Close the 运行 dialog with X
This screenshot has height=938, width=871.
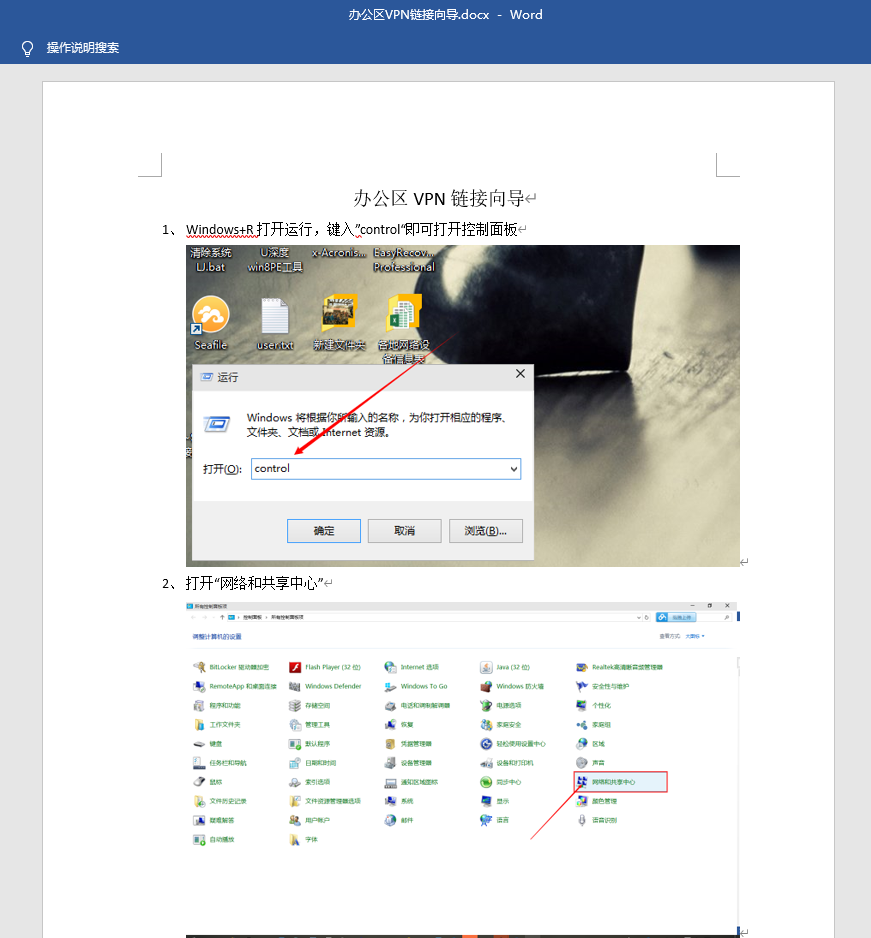pos(520,373)
